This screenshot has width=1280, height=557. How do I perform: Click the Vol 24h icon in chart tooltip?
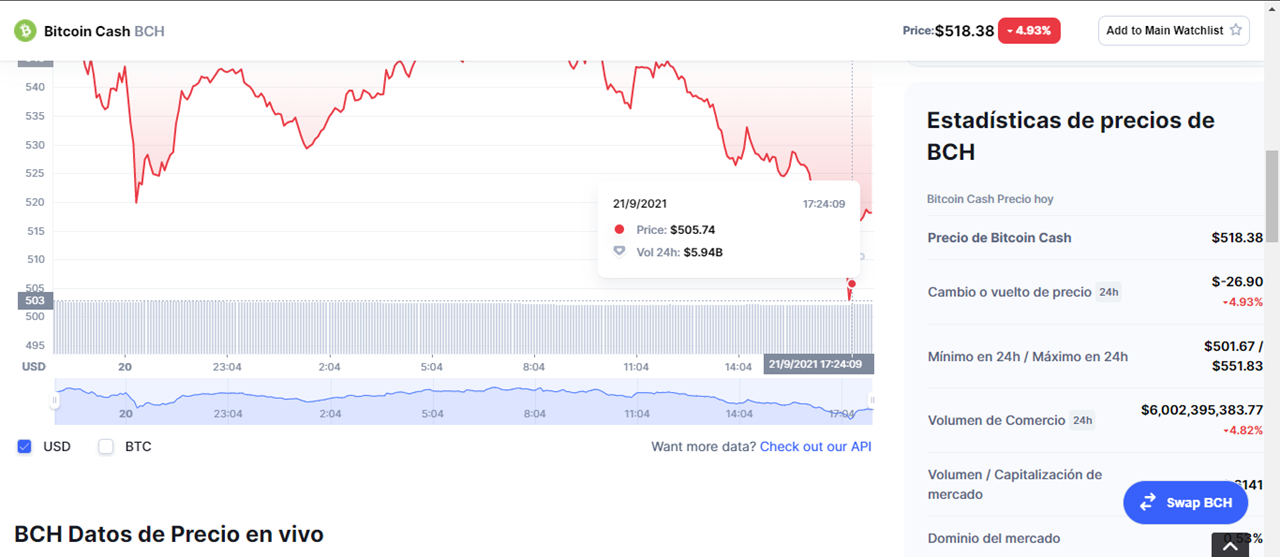[x=619, y=252]
